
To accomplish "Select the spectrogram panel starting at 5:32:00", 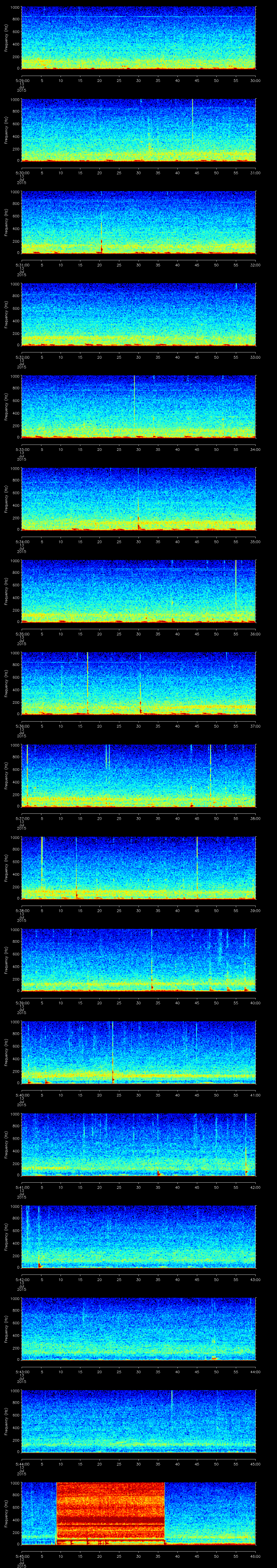I will 139,315.
